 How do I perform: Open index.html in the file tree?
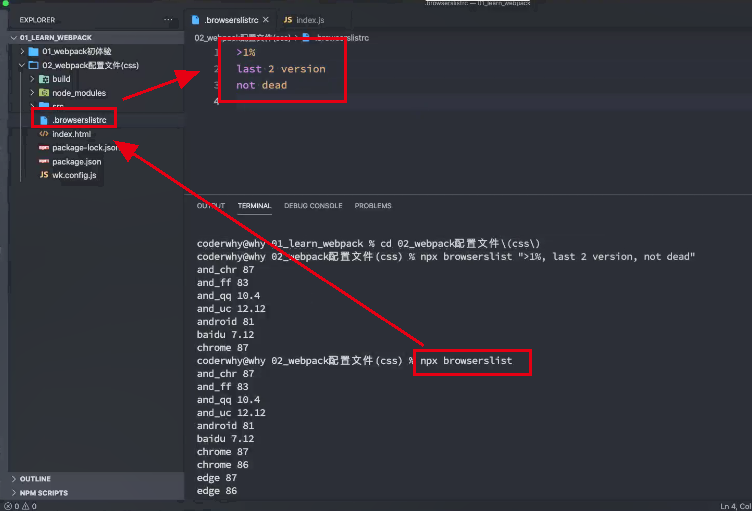(71, 134)
